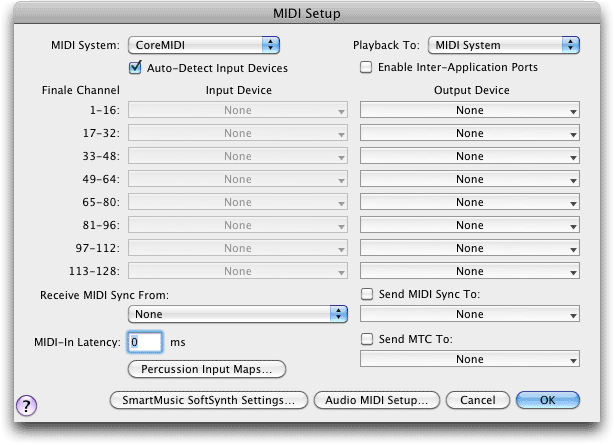Click the purple help question mark icon
Screen dimensions: 614x445
[x=26, y=405]
